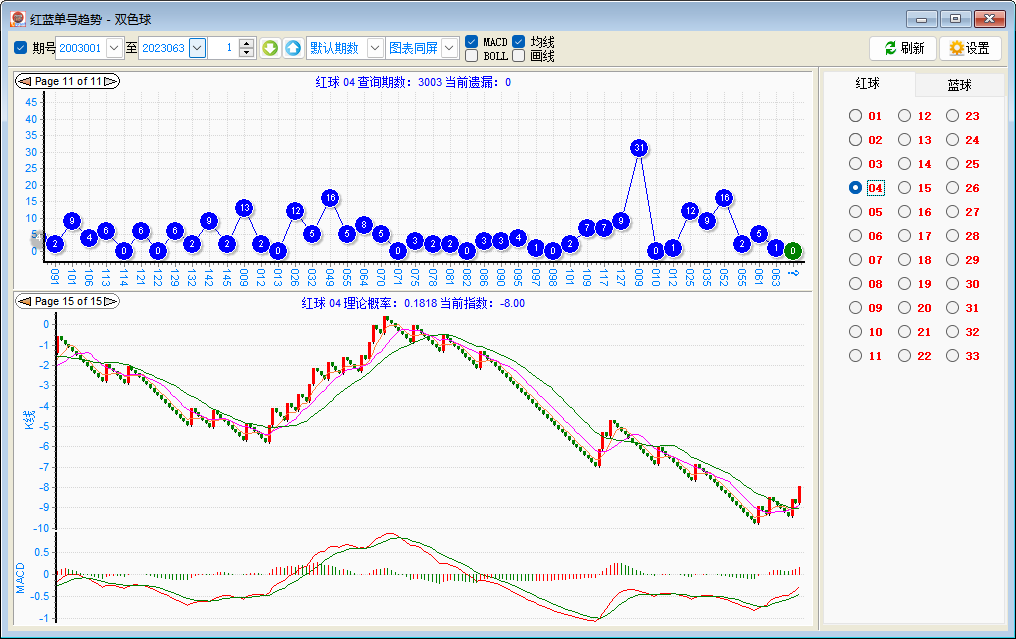Select red ball 28 radio
1016x639 pixels.
click(952, 235)
